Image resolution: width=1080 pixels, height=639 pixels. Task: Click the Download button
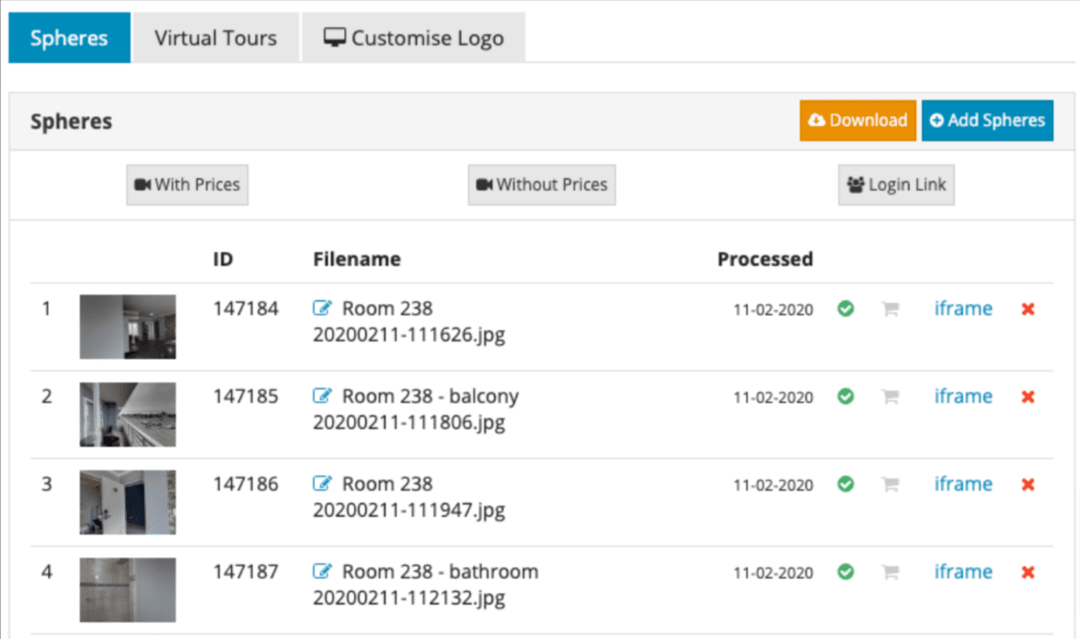(857, 120)
